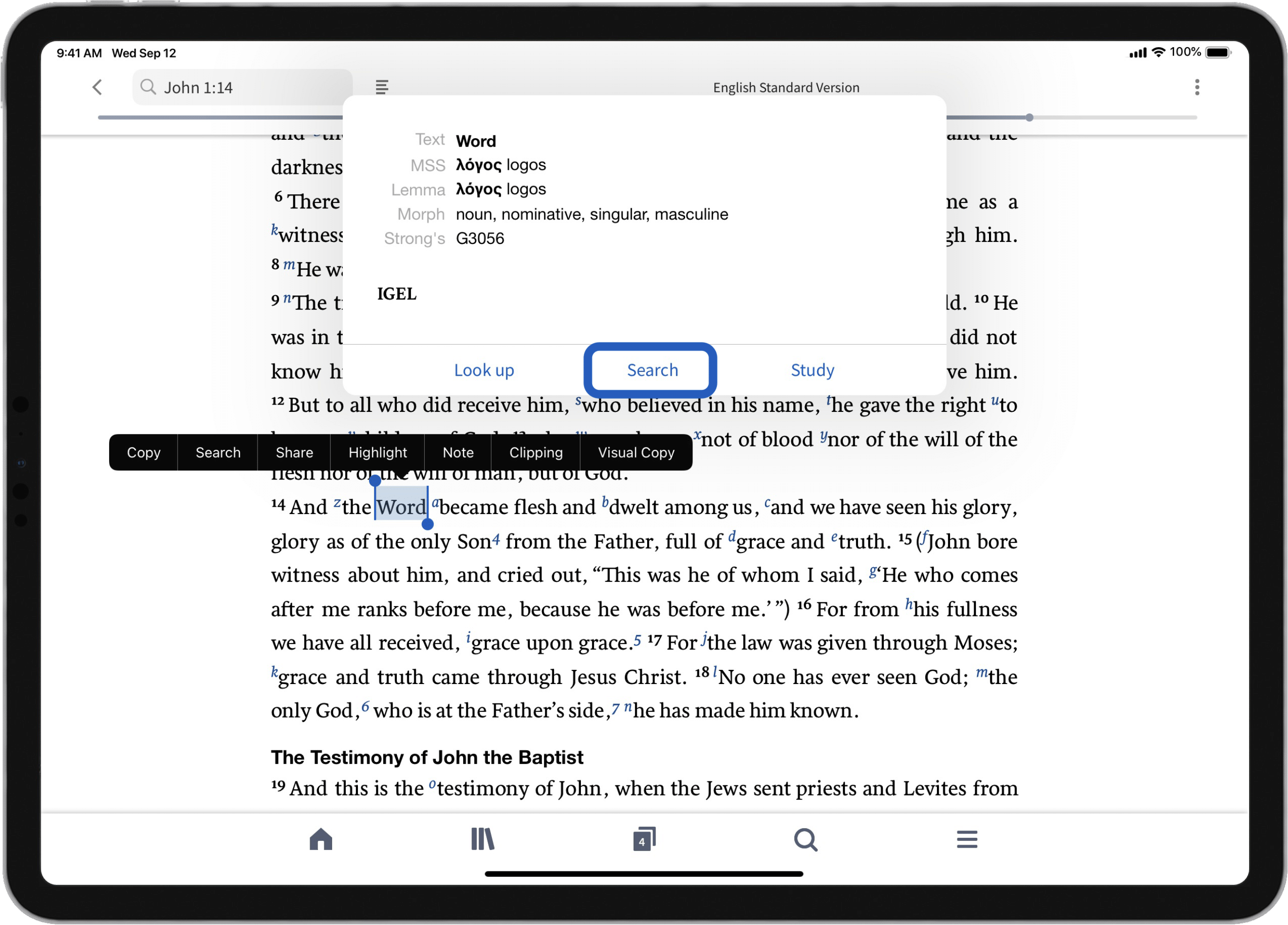1288x925 pixels.
Task: Tap the back arrow icon
Action: tap(98, 87)
